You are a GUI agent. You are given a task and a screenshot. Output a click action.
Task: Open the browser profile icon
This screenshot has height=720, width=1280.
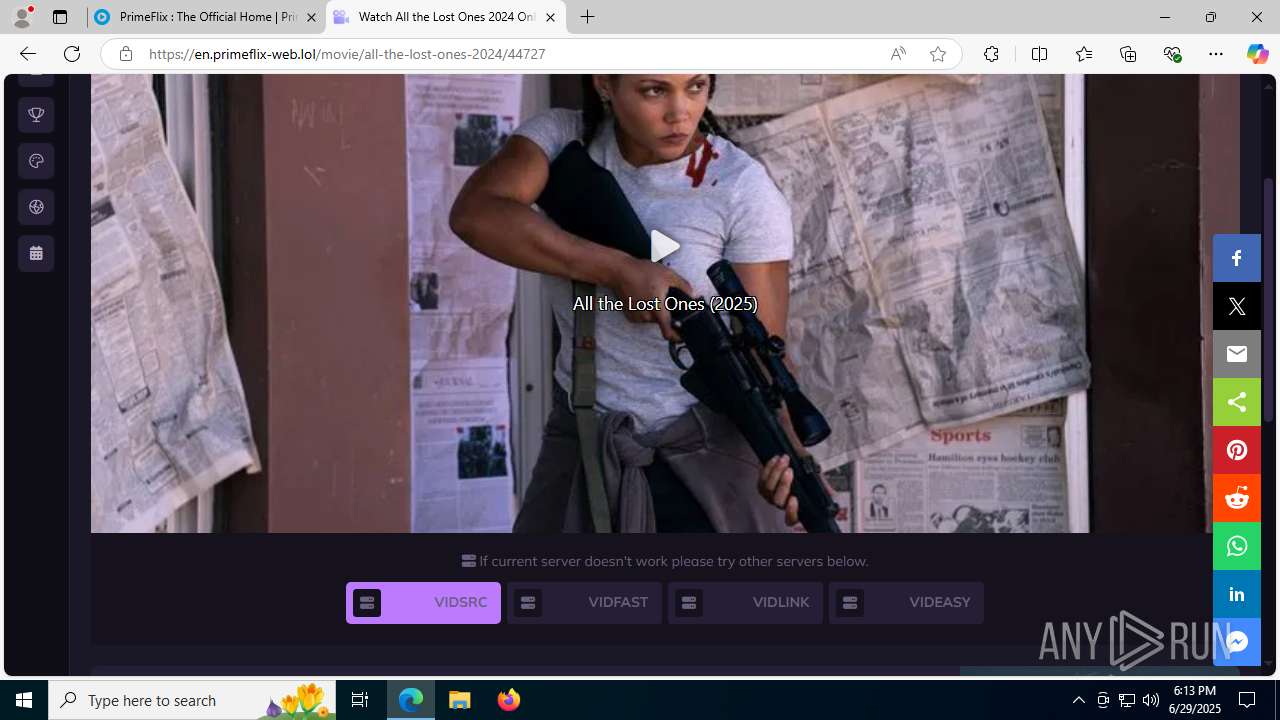(22, 17)
